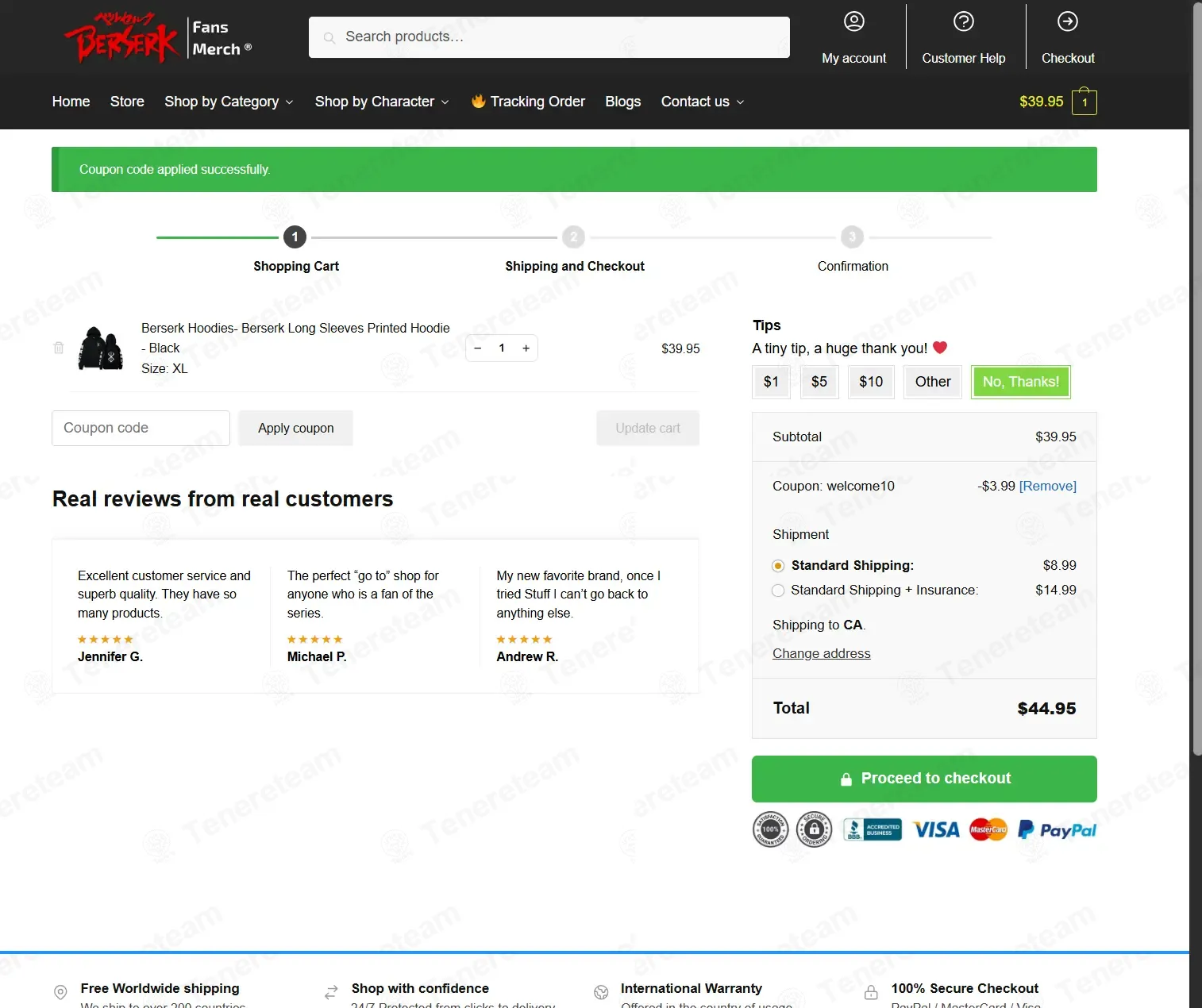Decrease hoodie quantity with minus icon
This screenshot has width=1202, height=1008.
478,348
